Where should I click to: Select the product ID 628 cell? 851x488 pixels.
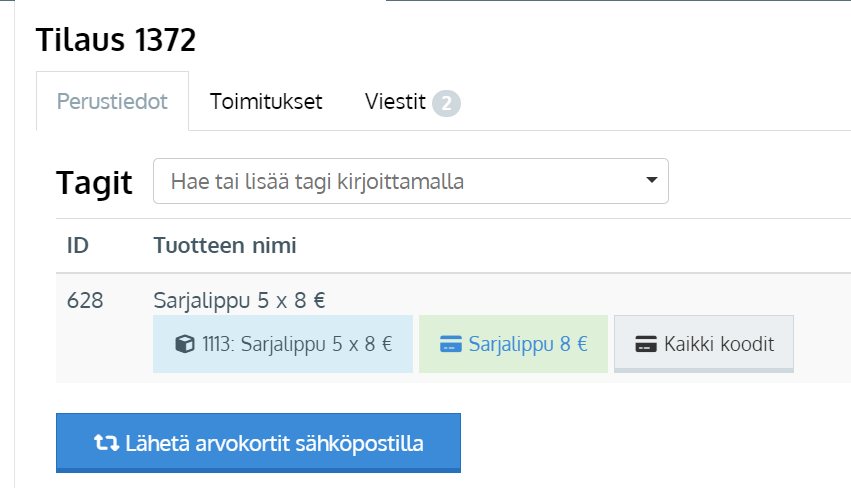click(x=85, y=300)
